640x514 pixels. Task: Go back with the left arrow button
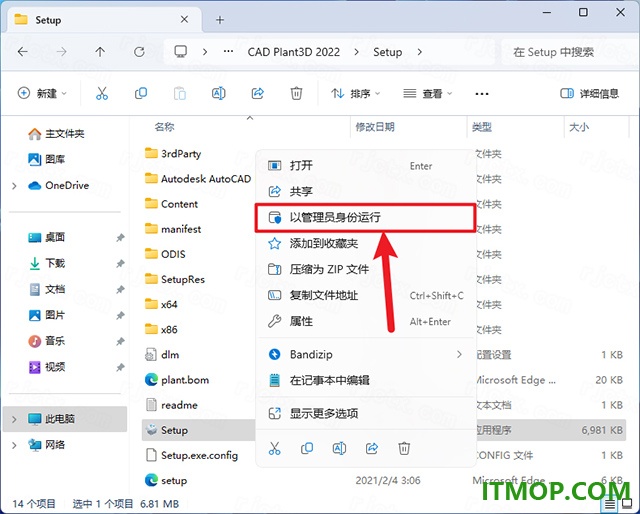(23, 52)
